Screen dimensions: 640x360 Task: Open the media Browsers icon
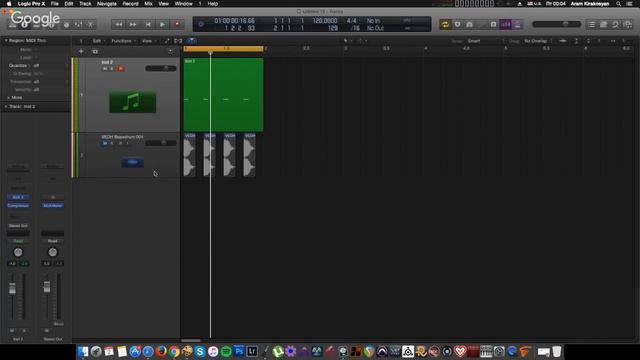pyautogui.click(x=628, y=24)
